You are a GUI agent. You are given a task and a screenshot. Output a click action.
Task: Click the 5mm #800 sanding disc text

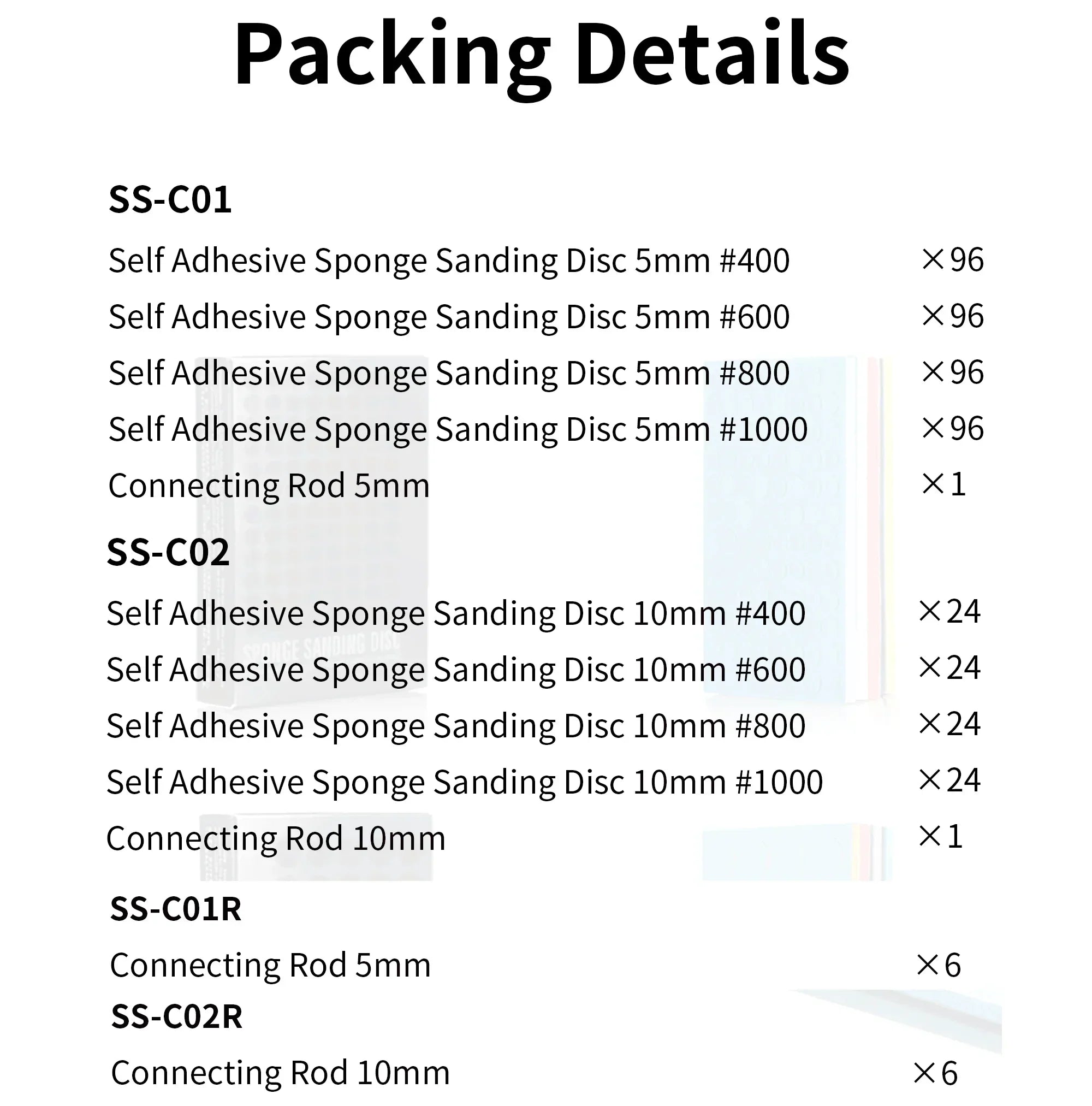point(449,373)
